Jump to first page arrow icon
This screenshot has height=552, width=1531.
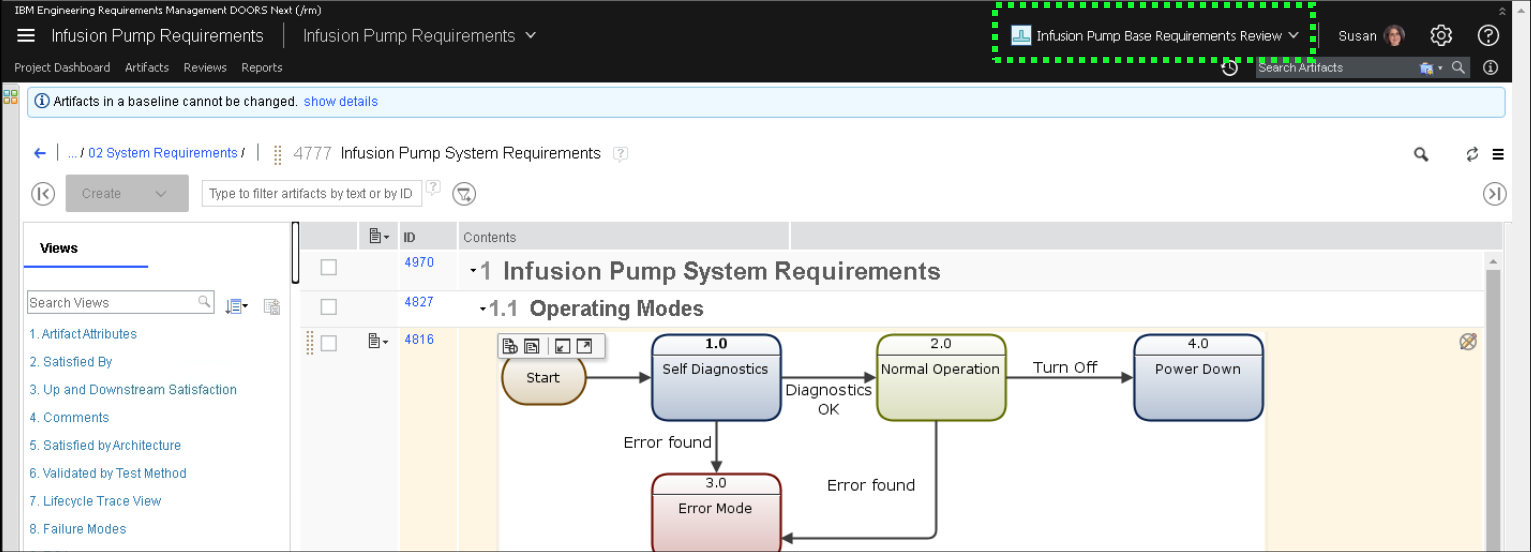(x=43, y=194)
